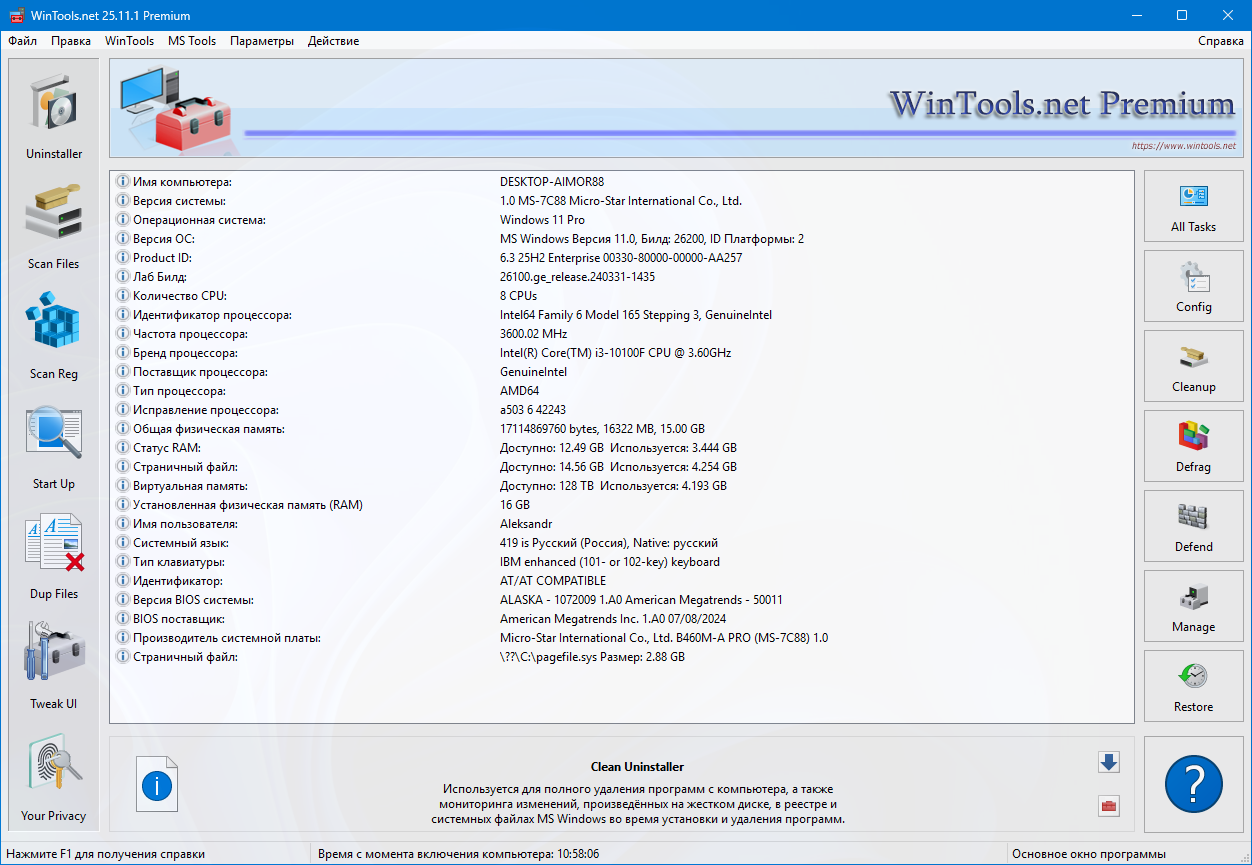Image resolution: width=1252 pixels, height=865 pixels.
Task: Click the info icon beside Бренд процессора
Action: tap(123, 353)
